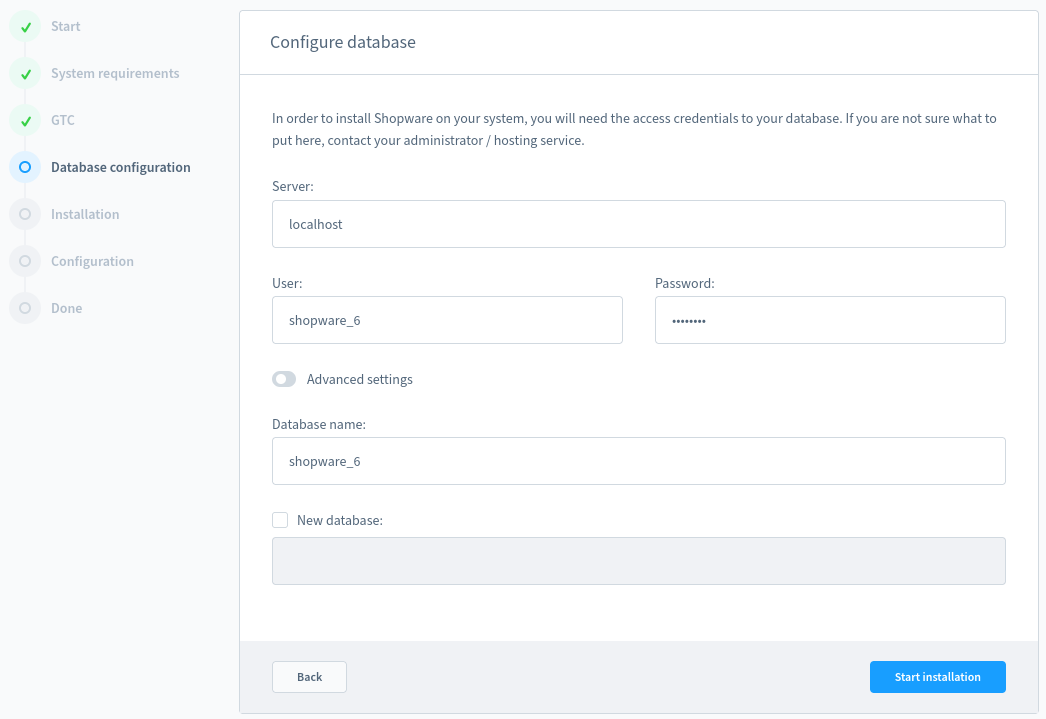Click the checkmark icon beside System requirements

click(25, 73)
